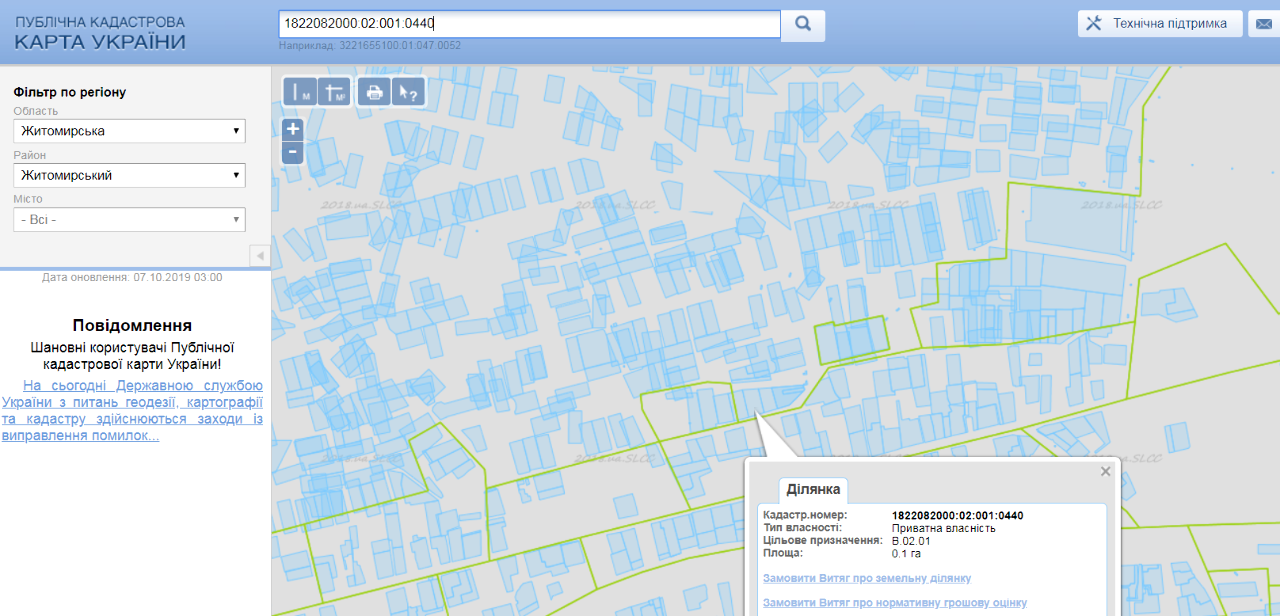This screenshot has width=1280, height=616.
Task: Zoom out on the map
Action: 293,153
